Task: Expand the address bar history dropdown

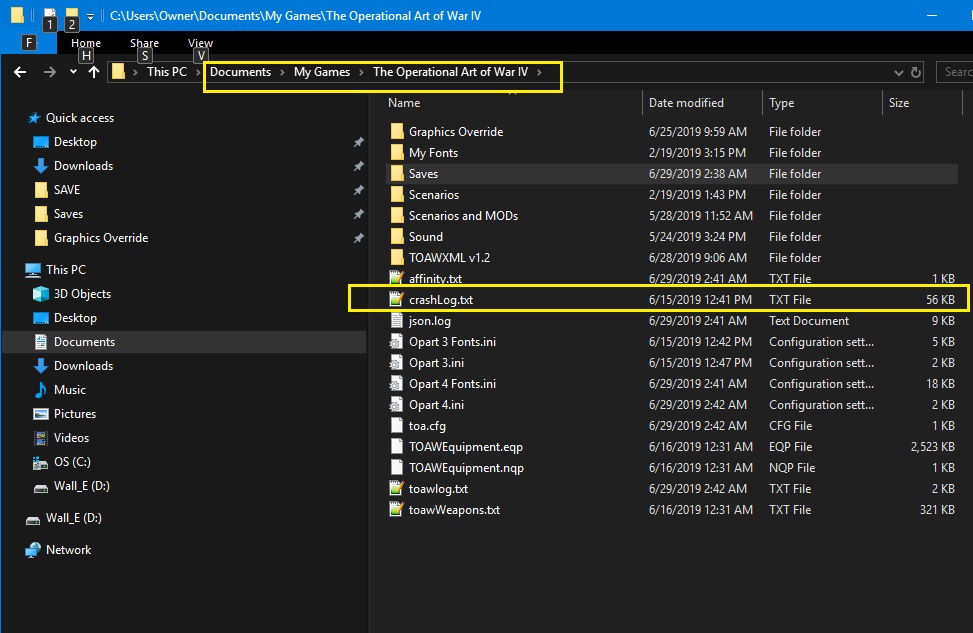Action: 898,73
